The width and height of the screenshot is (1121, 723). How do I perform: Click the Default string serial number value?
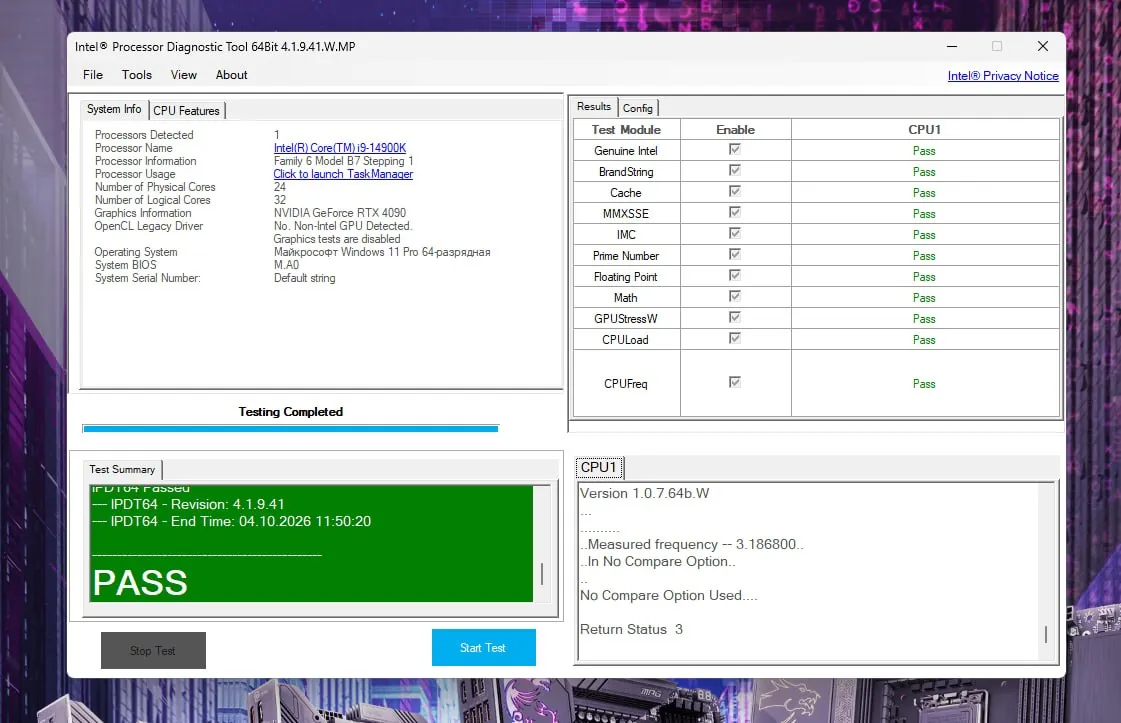[305, 278]
